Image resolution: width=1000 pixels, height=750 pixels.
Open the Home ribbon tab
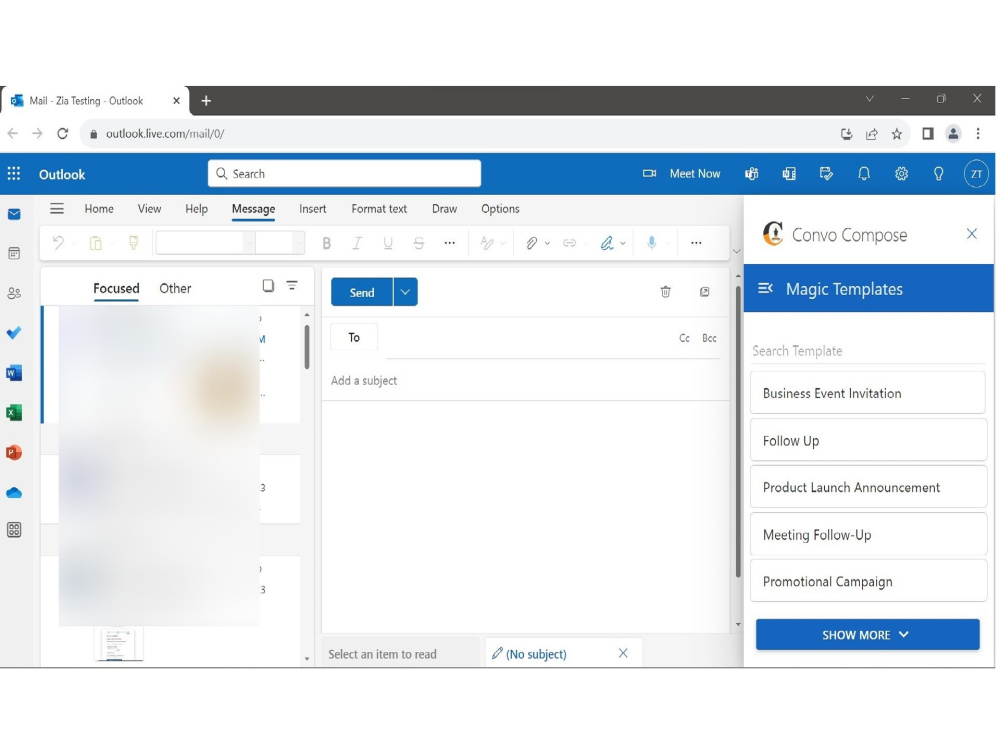pyautogui.click(x=99, y=209)
